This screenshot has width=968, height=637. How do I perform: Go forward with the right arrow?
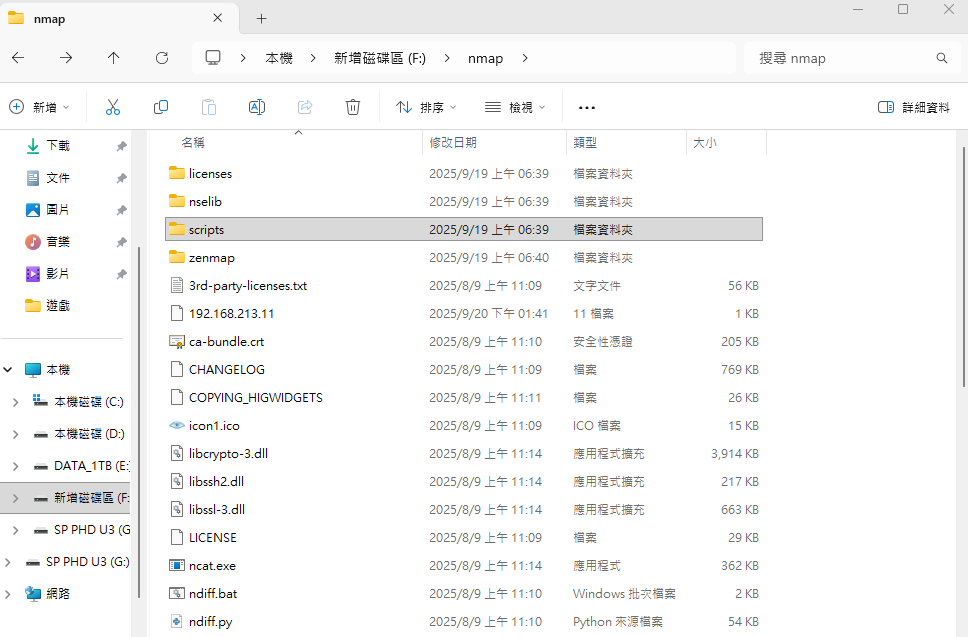(66, 58)
